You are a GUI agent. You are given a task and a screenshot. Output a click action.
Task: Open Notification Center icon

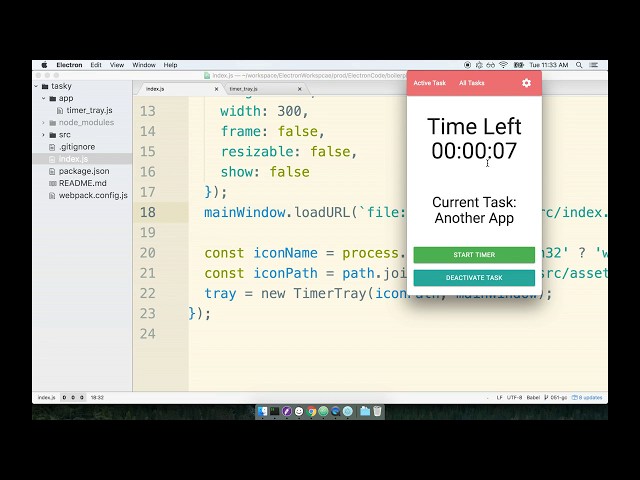pyautogui.click(x=594, y=65)
